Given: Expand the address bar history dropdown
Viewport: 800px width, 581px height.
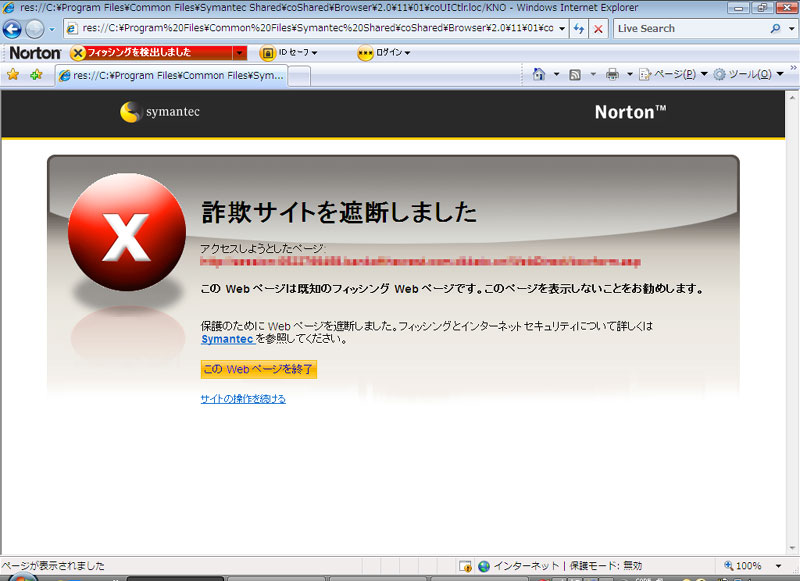Looking at the screenshot, I should pos(562,29).
